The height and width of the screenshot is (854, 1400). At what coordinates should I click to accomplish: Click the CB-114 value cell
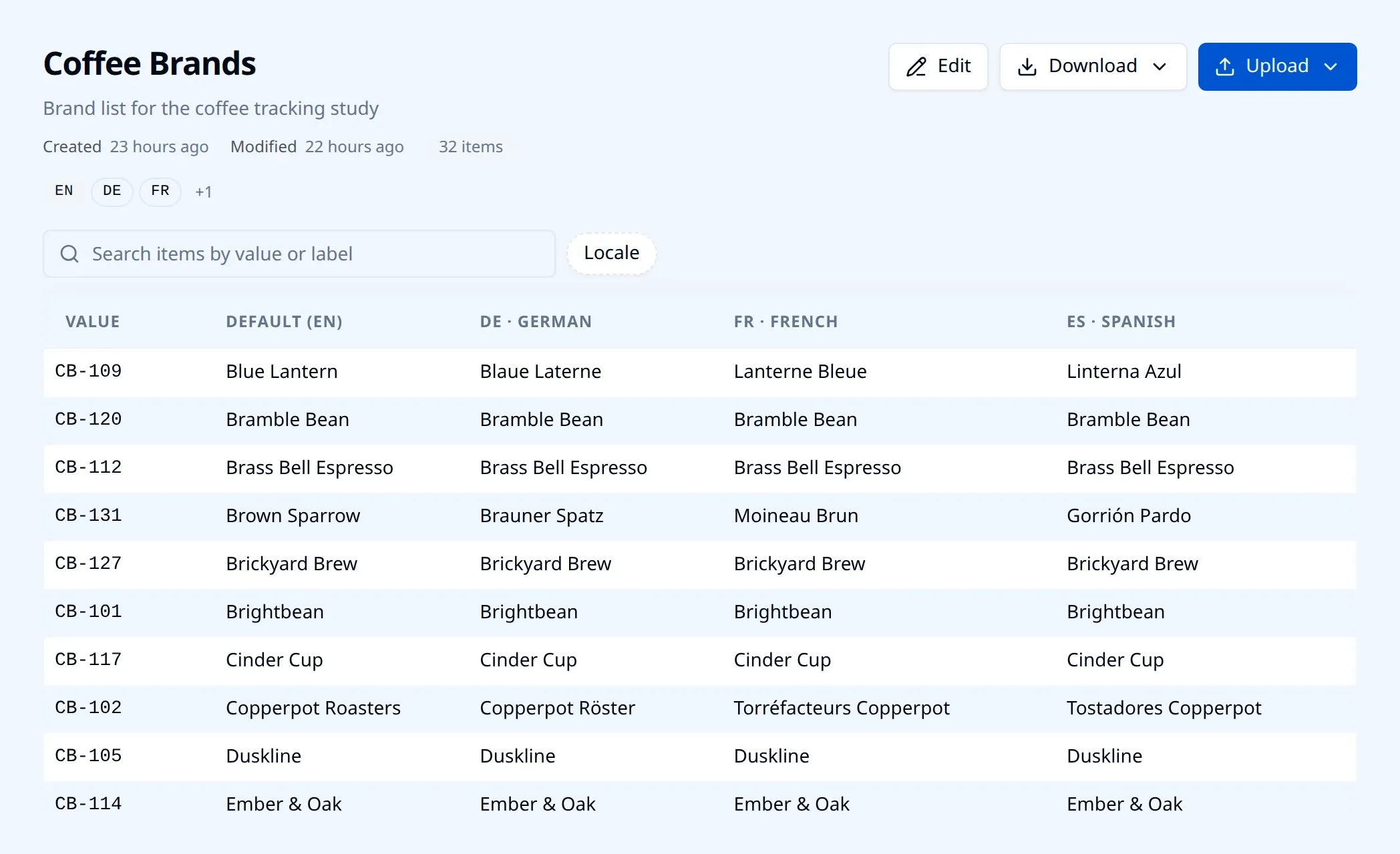pyautogui.click(x=88, y=804)
